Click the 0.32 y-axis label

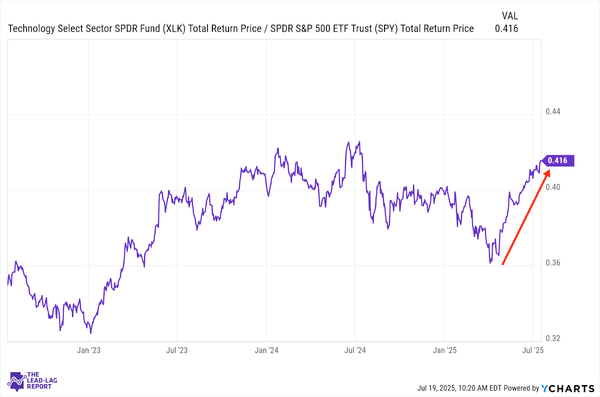click(x=553, y=338)
